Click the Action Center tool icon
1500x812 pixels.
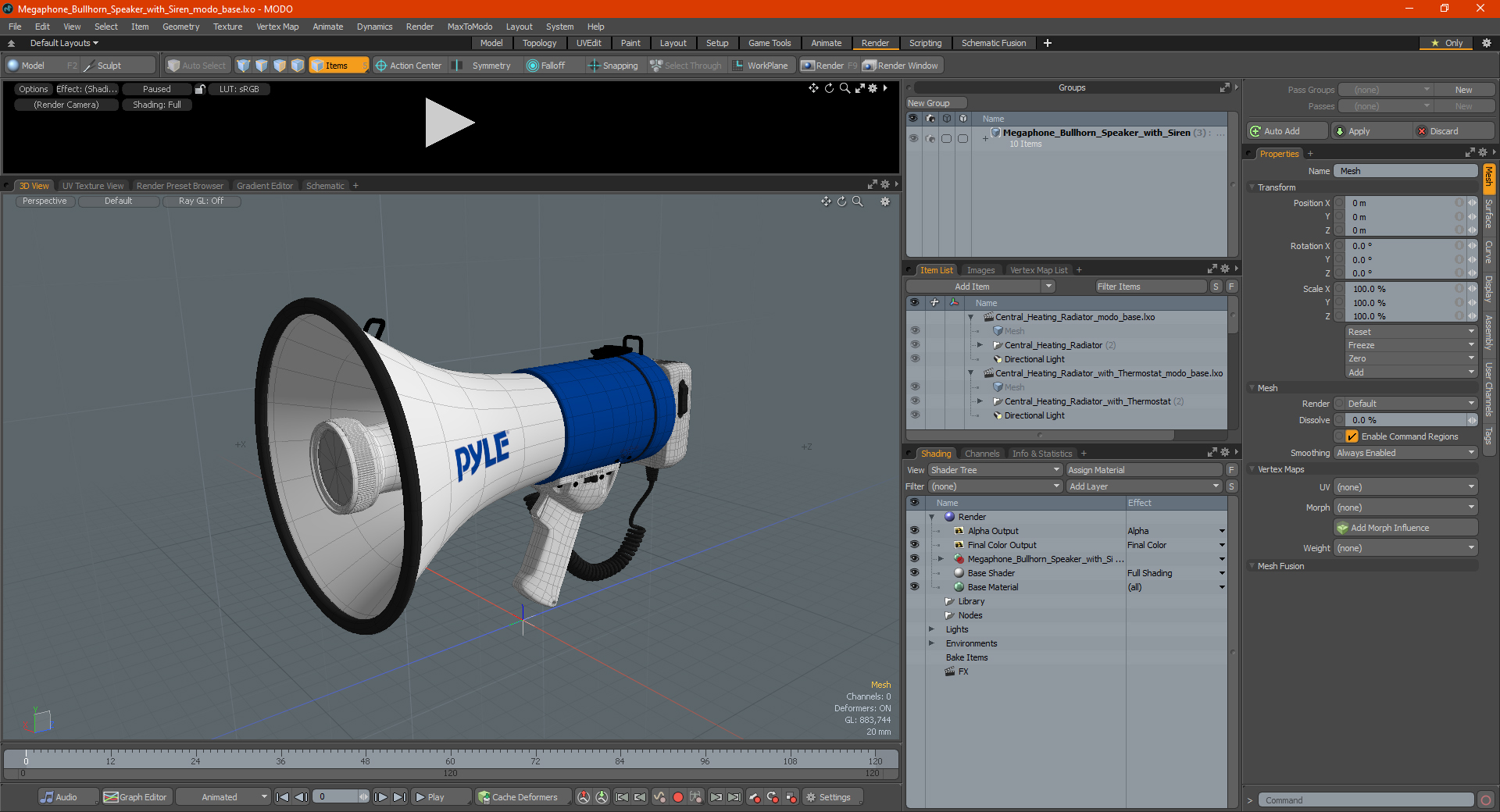381,66
